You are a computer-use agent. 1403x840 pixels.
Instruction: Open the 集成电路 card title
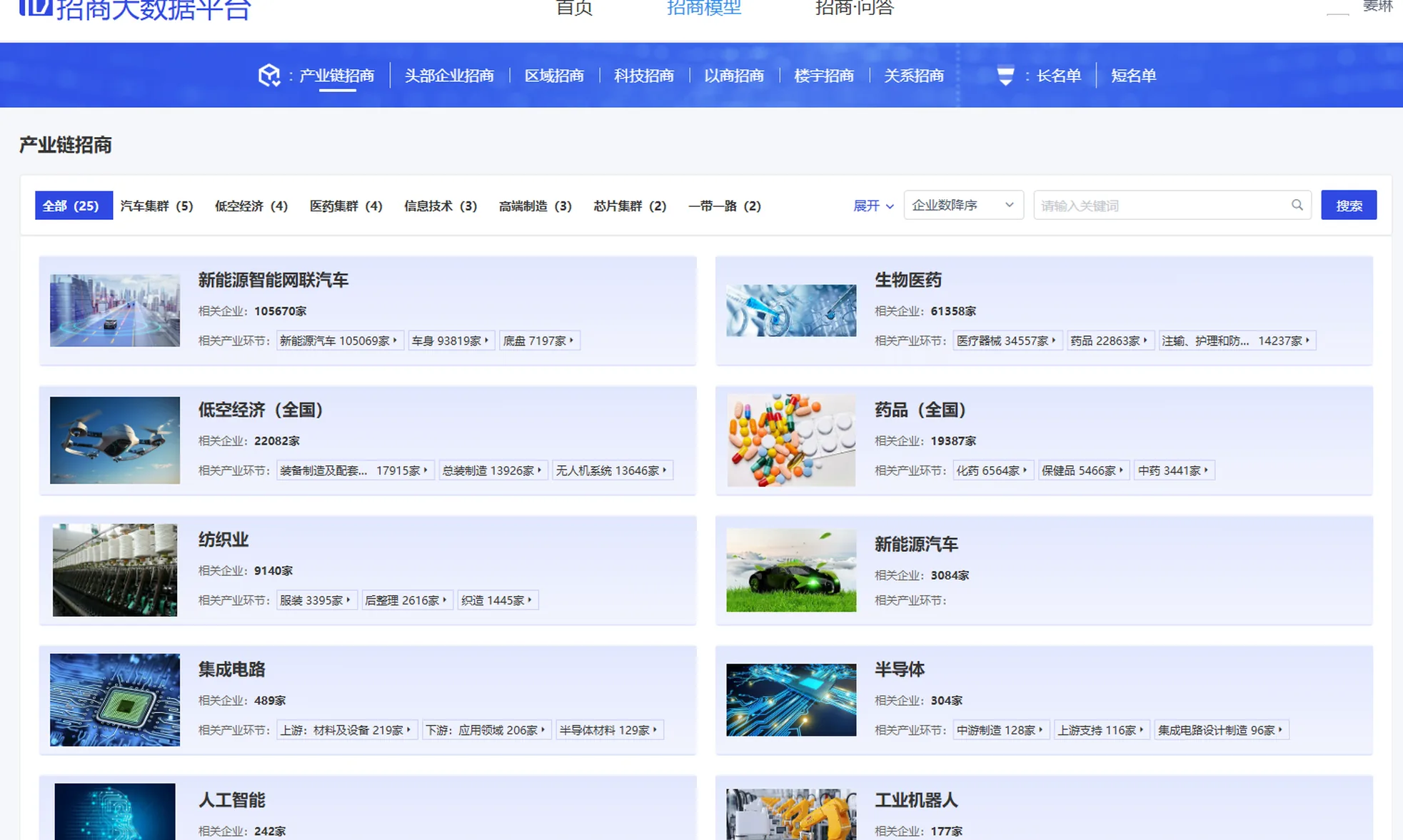pos(232,669)
